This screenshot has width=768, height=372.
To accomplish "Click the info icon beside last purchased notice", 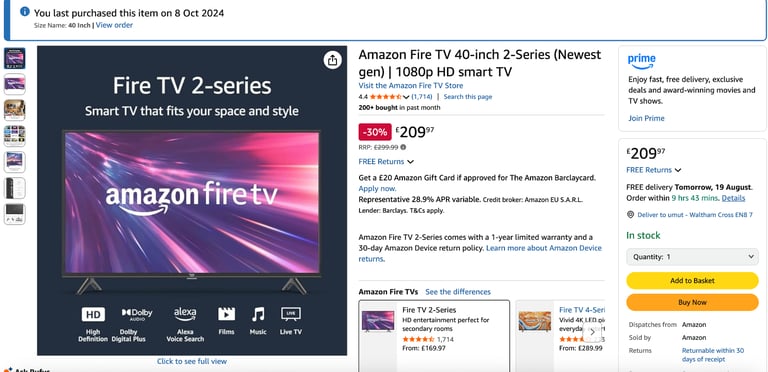I will point(24,12).
